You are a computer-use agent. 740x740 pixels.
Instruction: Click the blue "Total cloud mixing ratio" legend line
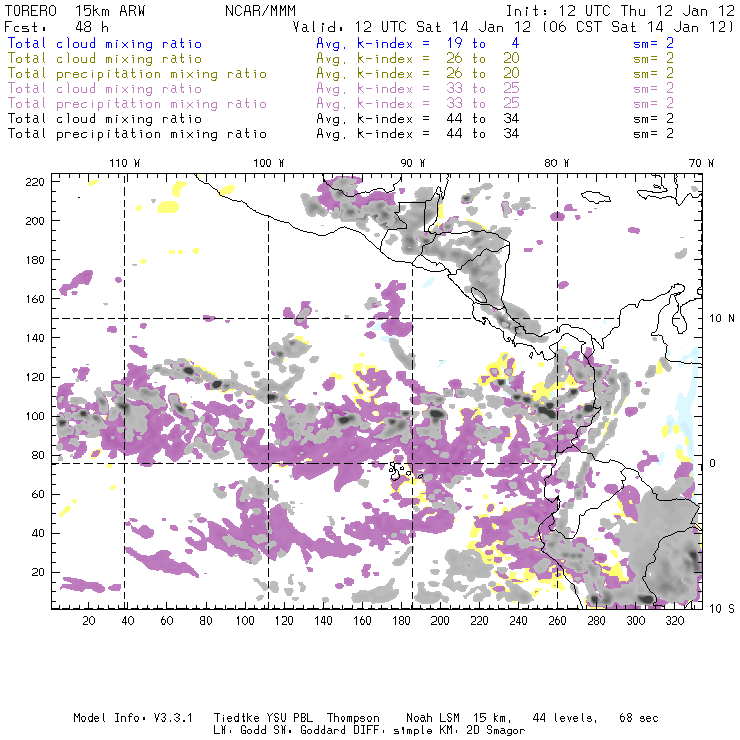tap(105, 43)
